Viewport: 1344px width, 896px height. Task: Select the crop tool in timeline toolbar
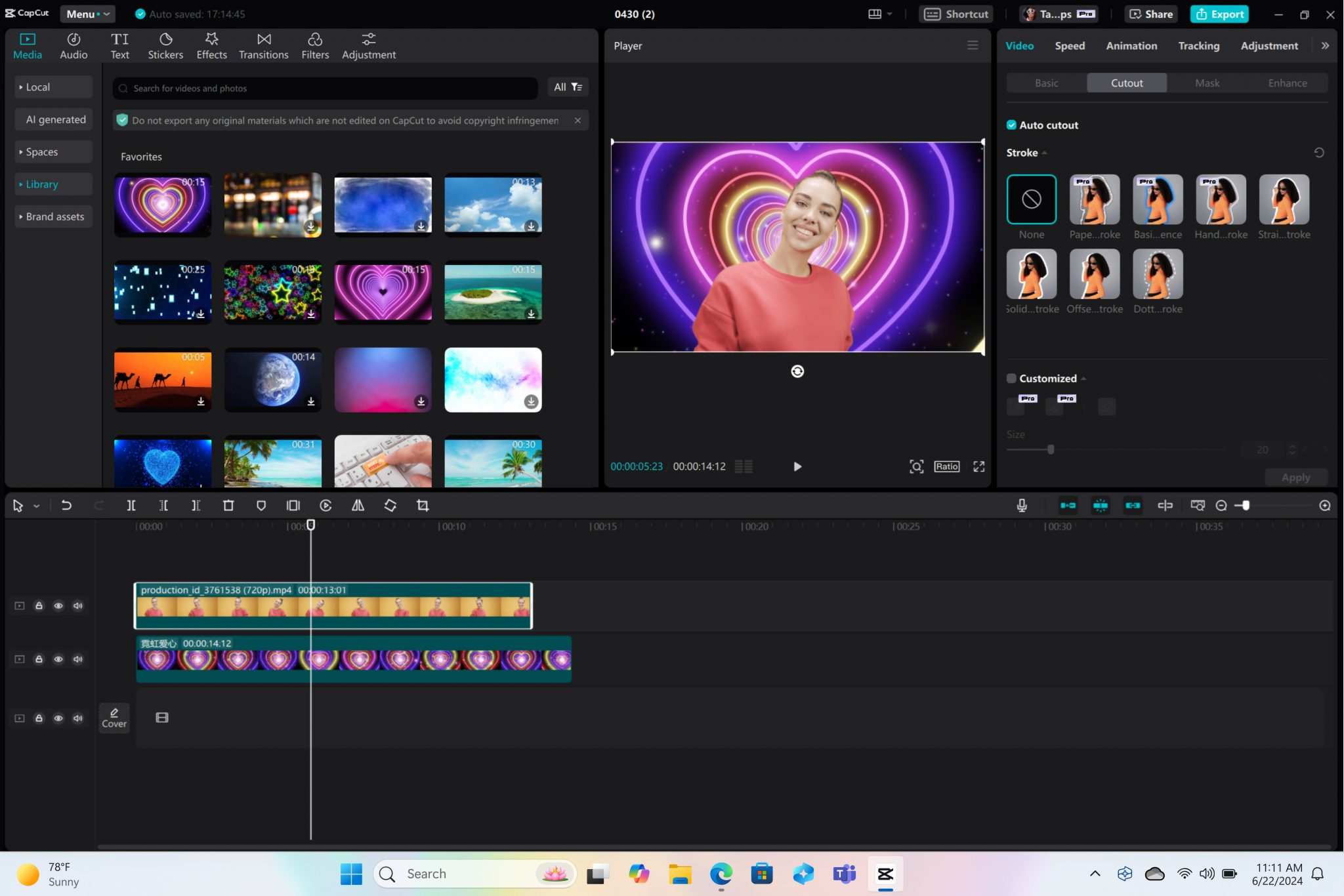pyautogui.click(x=423, y=505)
